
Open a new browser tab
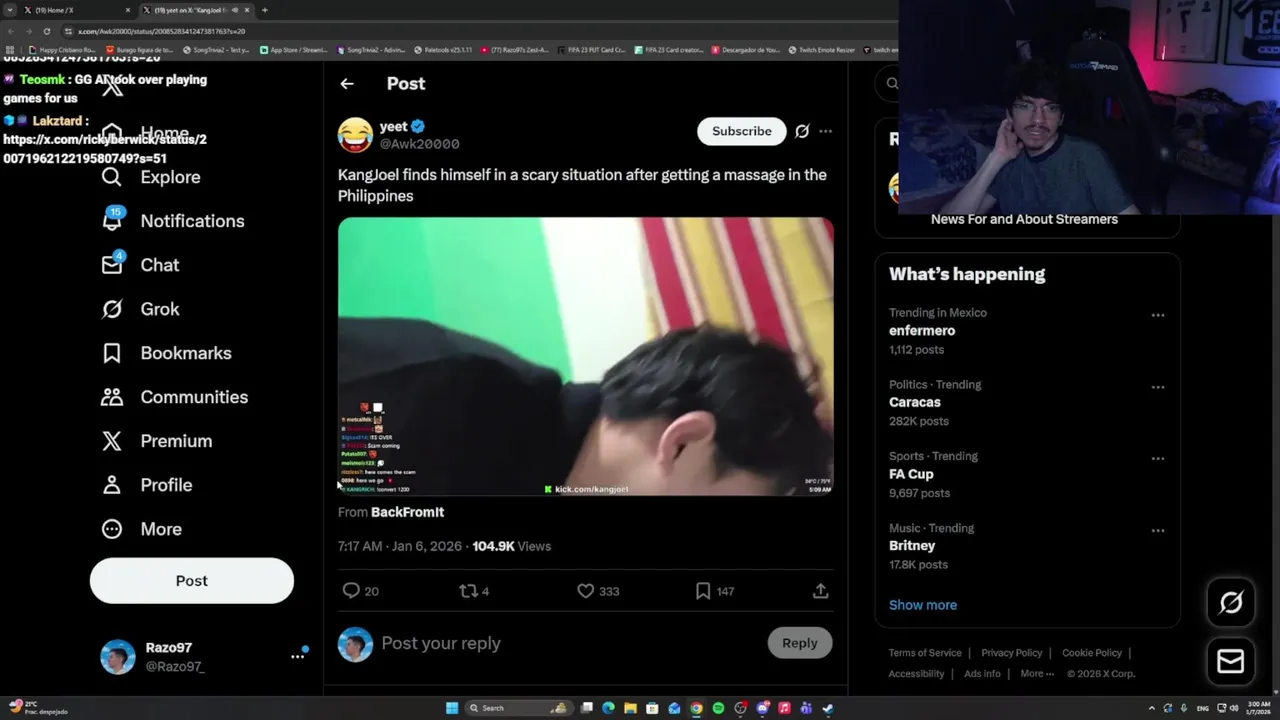pyautogui.click(x=264, y=10)
